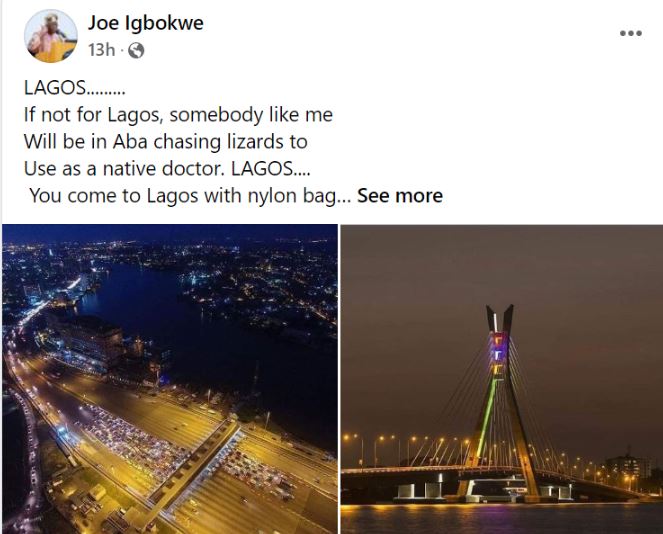Open Joe Igbokwe's profile picture
Screen dimensions: 663x534
coord(51,36)
